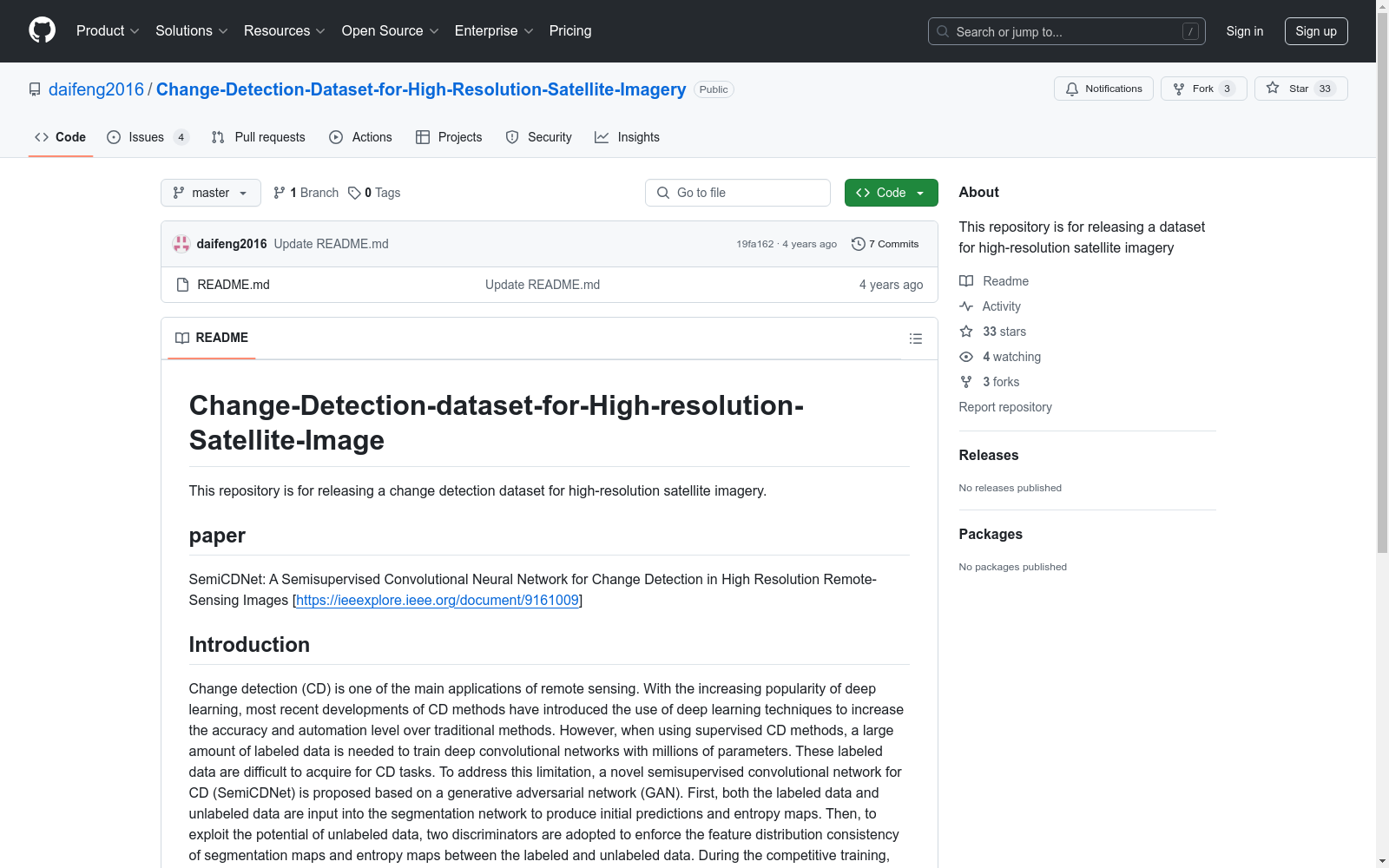Open the master branch selector

click(x=210, y=193)
